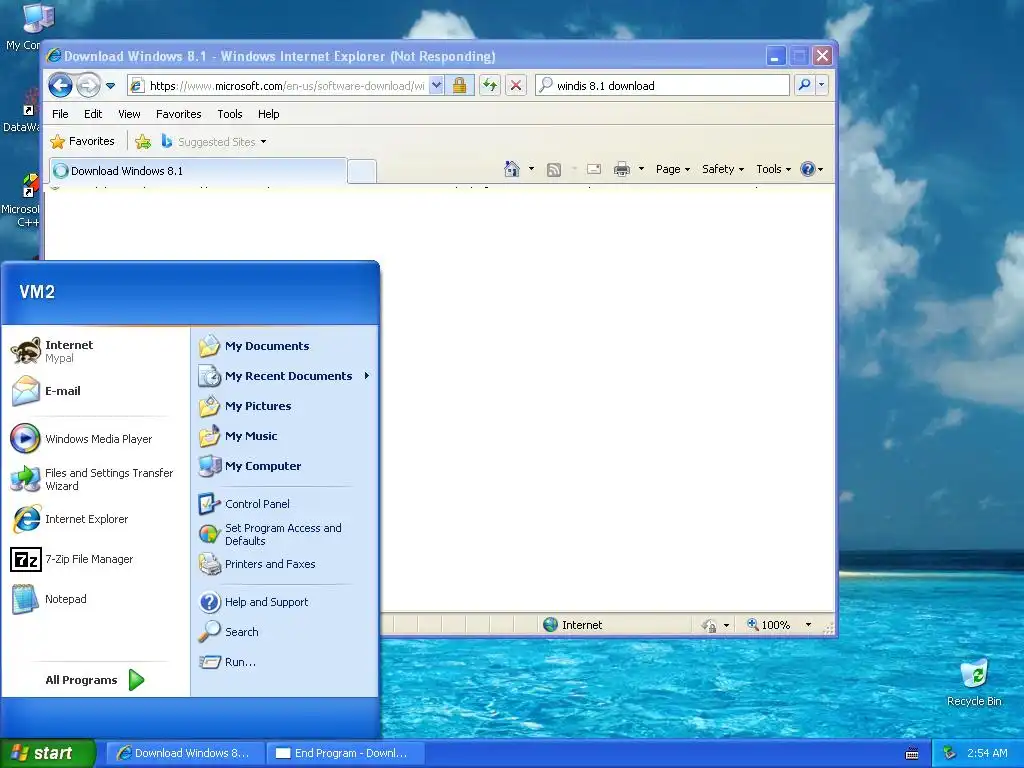The width and height of the screenshot is (1024, 768).
Task: Click the Home icon in command bar
Action: (x=511, y=169)
